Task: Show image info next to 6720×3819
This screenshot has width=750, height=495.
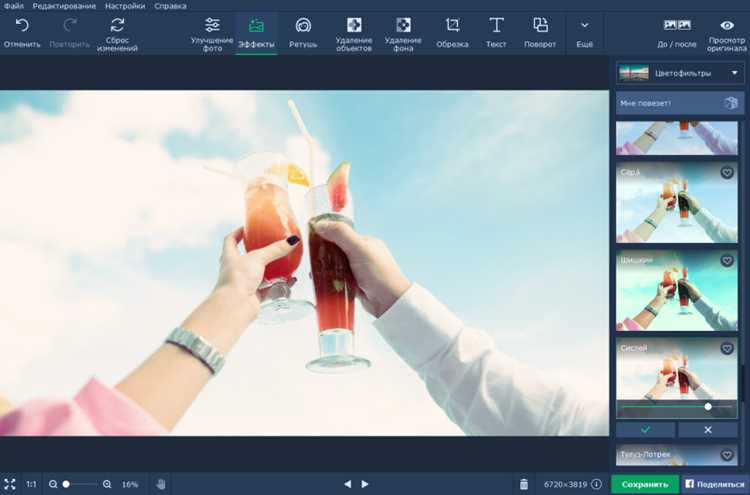Action: point(596,484)
